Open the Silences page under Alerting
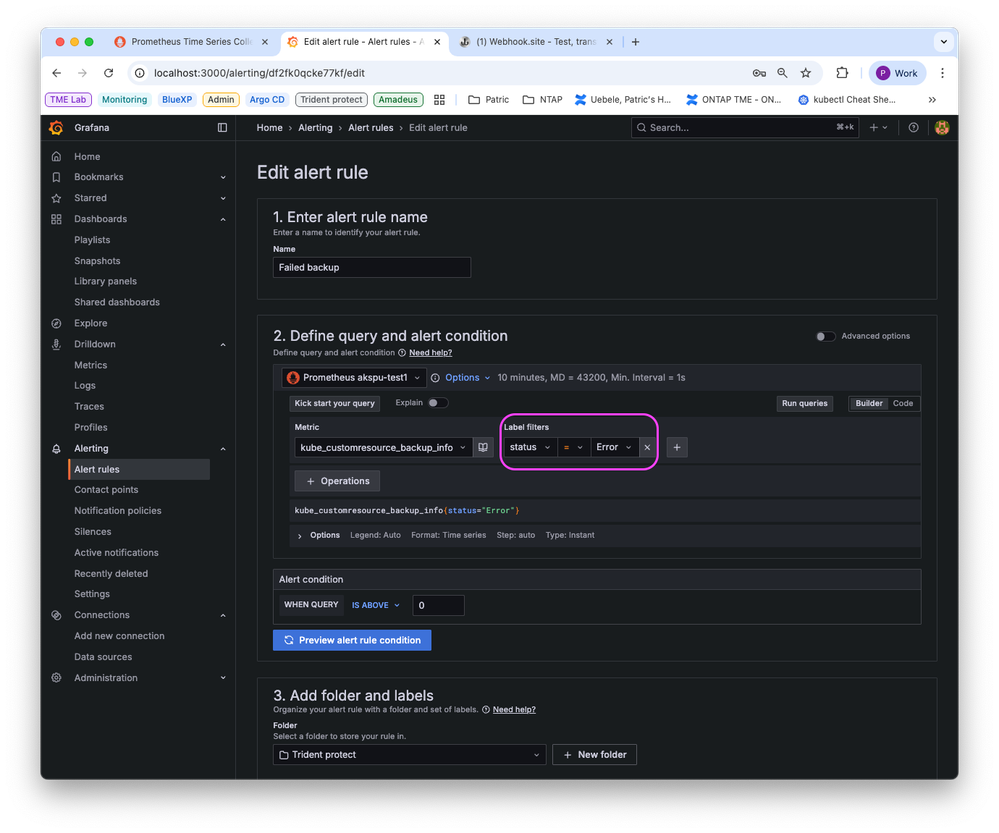The height and width of the screenshot is (833, 999). point(90,531)
